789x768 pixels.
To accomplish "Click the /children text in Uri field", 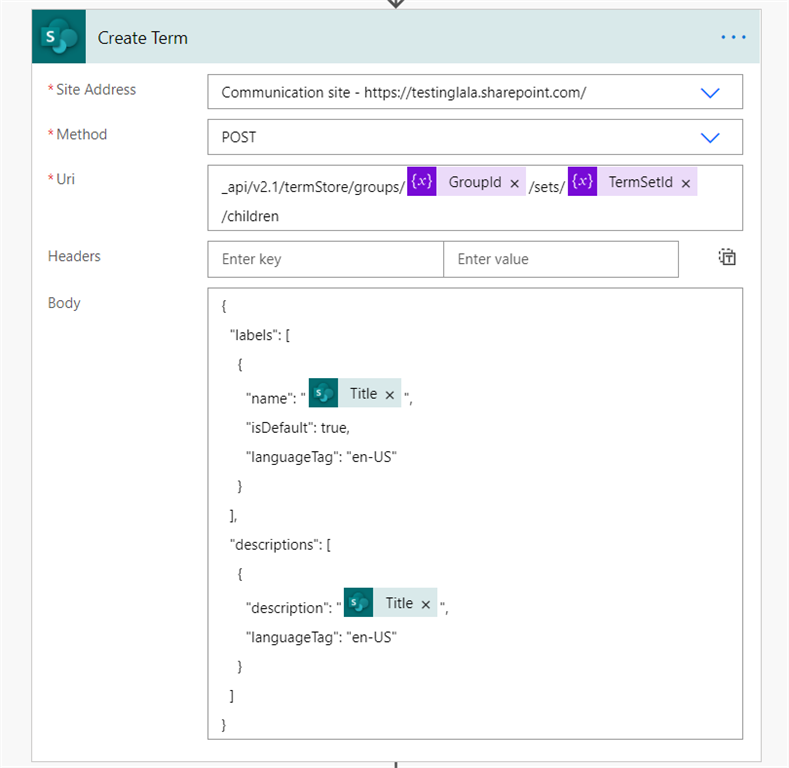I will 250,216.
